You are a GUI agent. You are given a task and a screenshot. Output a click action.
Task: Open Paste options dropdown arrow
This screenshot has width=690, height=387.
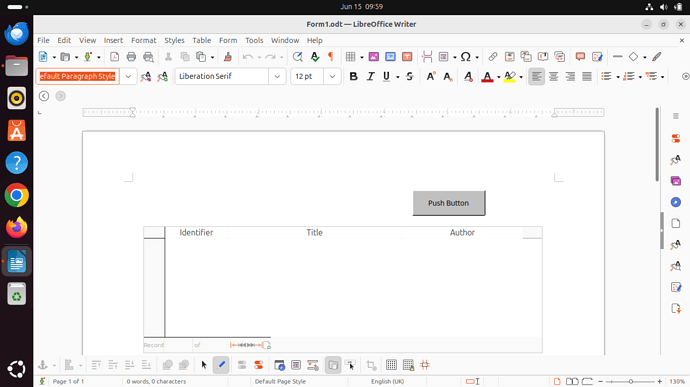212,57
